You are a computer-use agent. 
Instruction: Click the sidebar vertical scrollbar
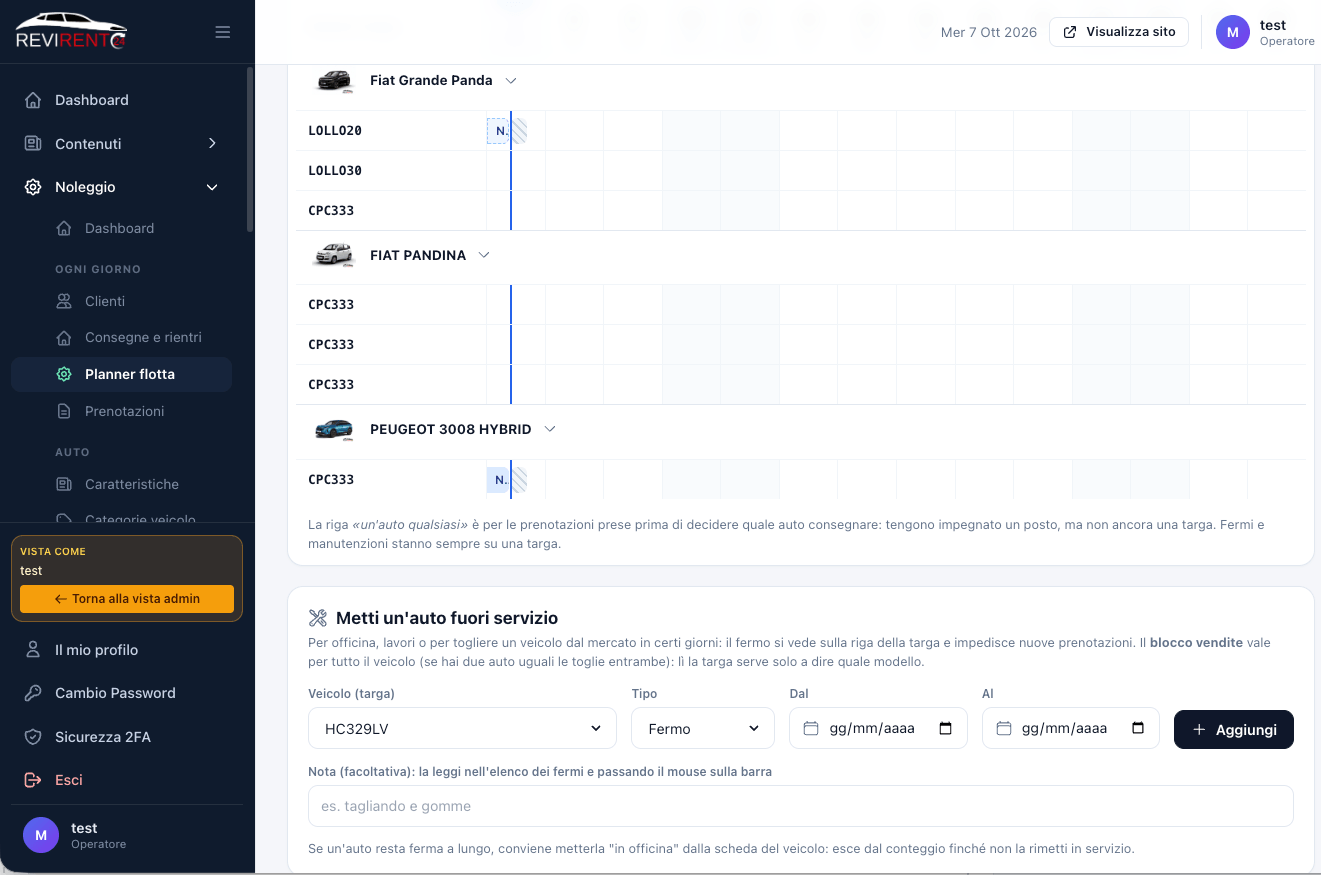click(x=250, y=150)
